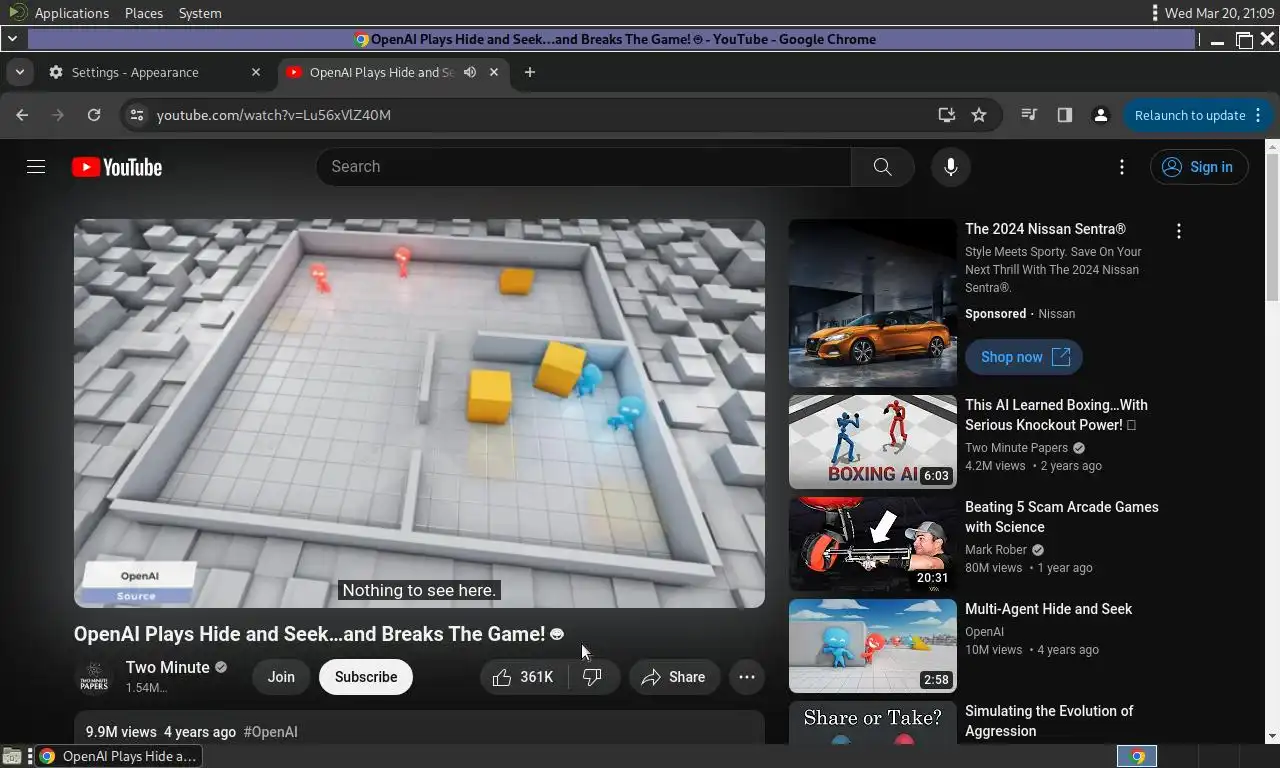This screenshot has height=768, width=1280.
Task: Open a new Chrome tab
Action: pyautogui.click(x=530, y=72)
